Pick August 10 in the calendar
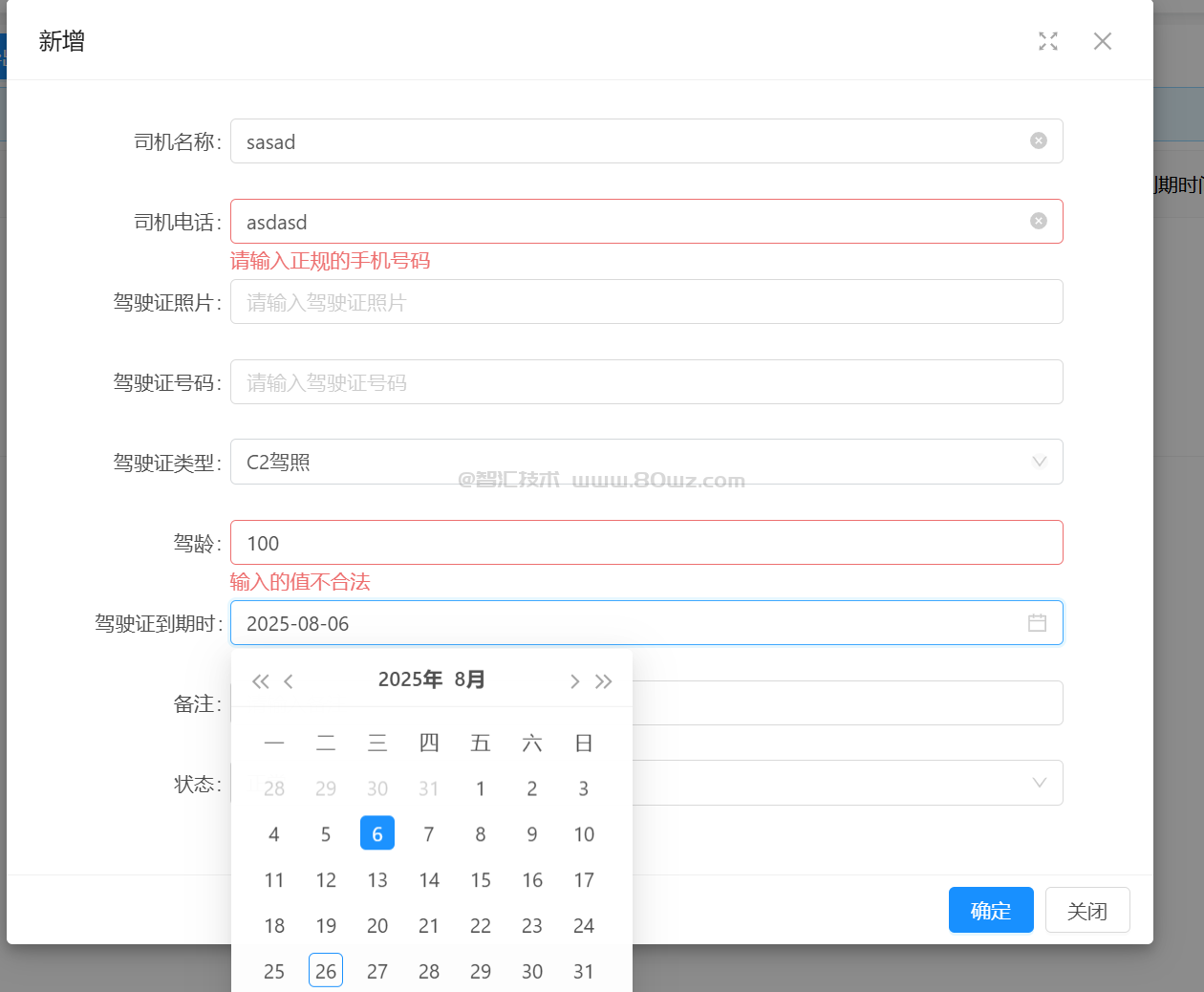The height and width of the screenshot is (992, 1204). [x=584, y=834]
